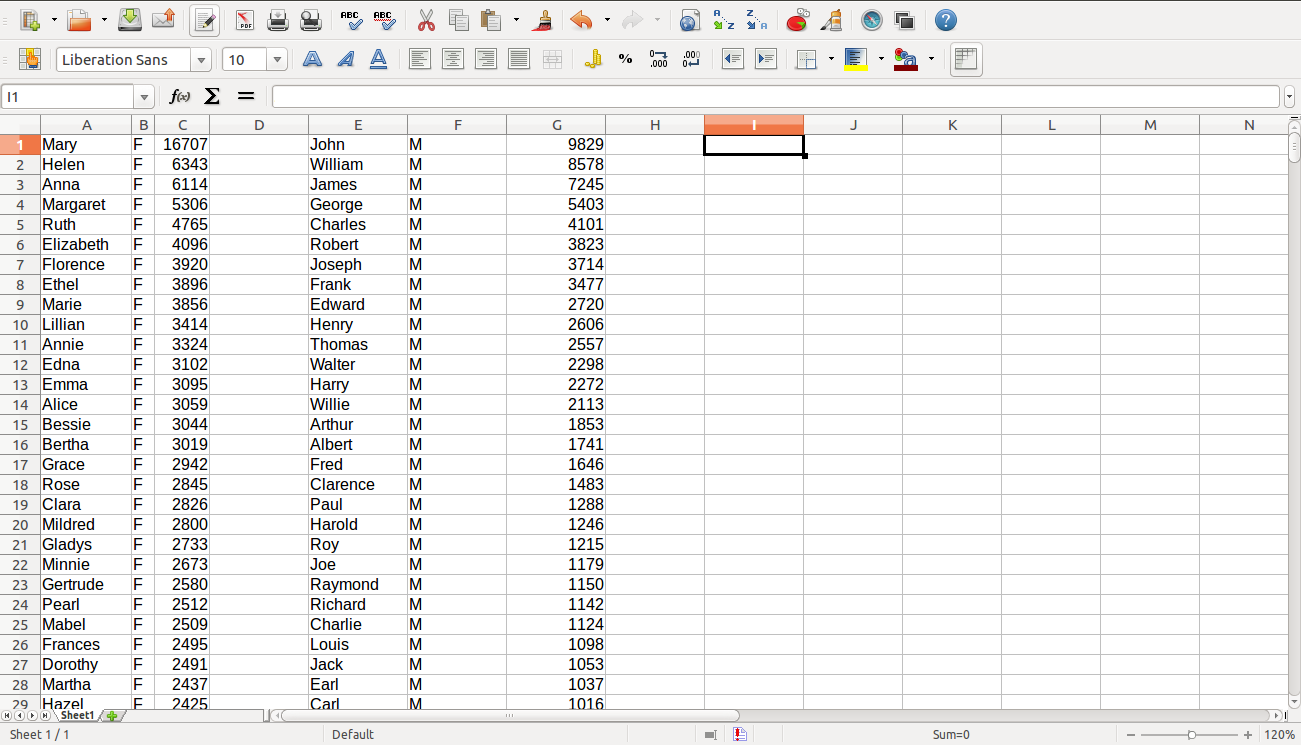1301x745 pixels.
Task: Toggle bold text formatting
Action: [x=313, y=59]
